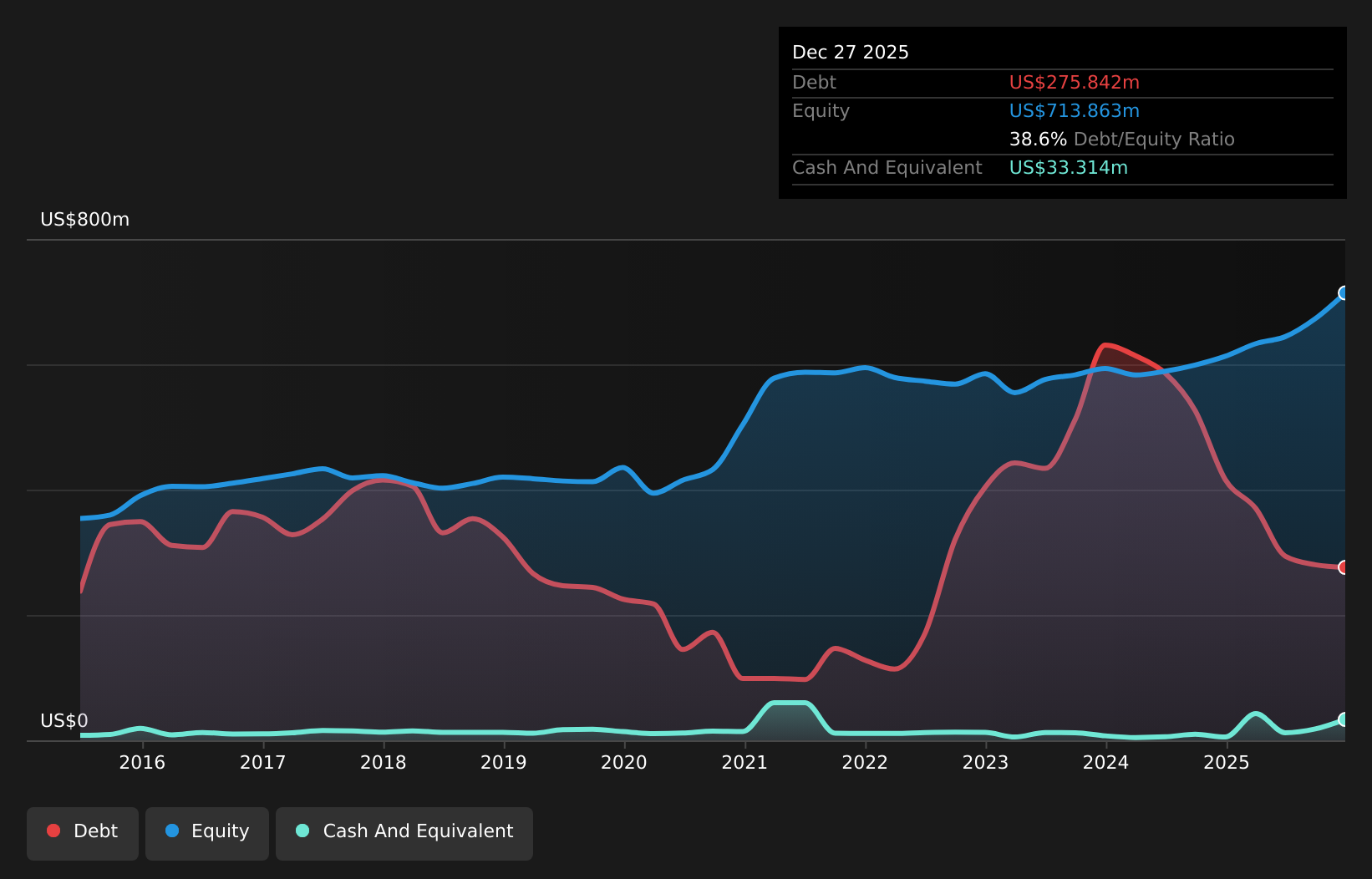1372x879 pixels.
Task: Click the US$33.314m cash value
Action: tap(1069, 168)
